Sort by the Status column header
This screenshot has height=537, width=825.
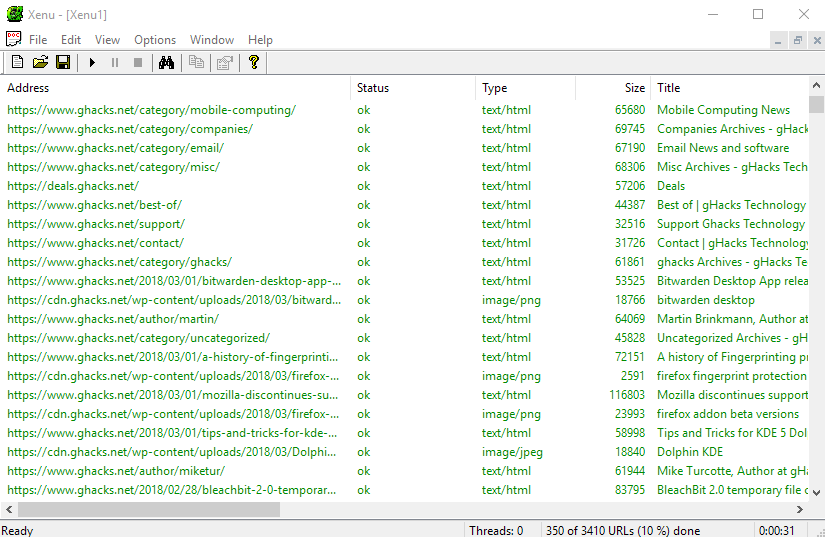pyautogui.click(x=413, y=88)
